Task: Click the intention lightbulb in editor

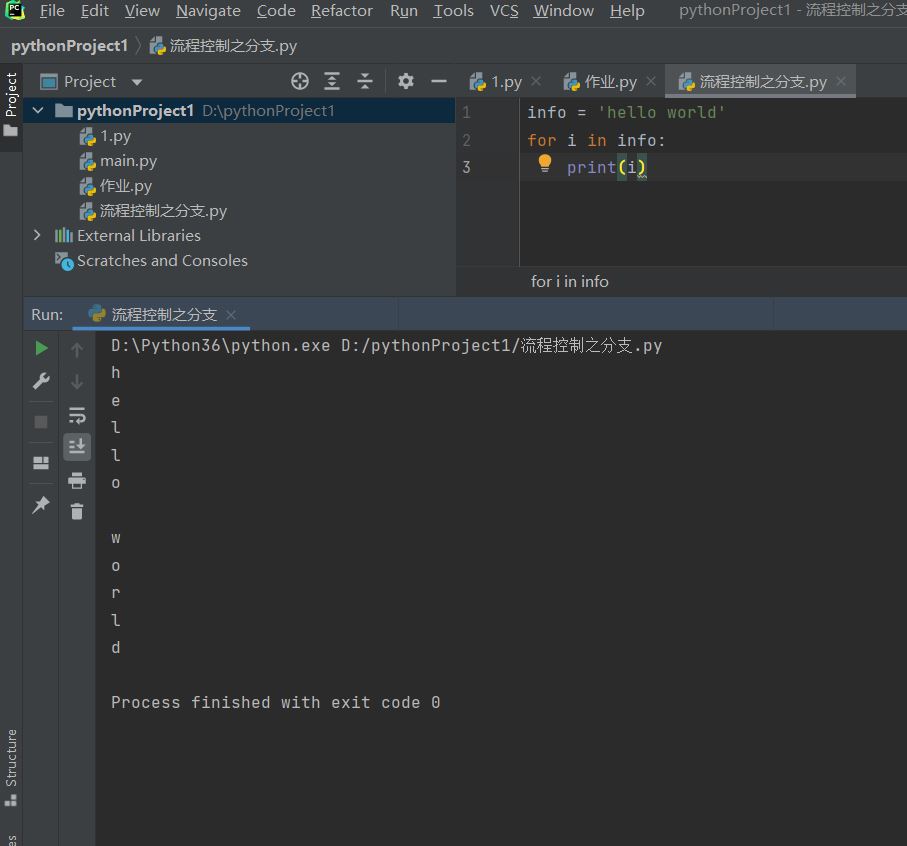Action: coord(544,164)
